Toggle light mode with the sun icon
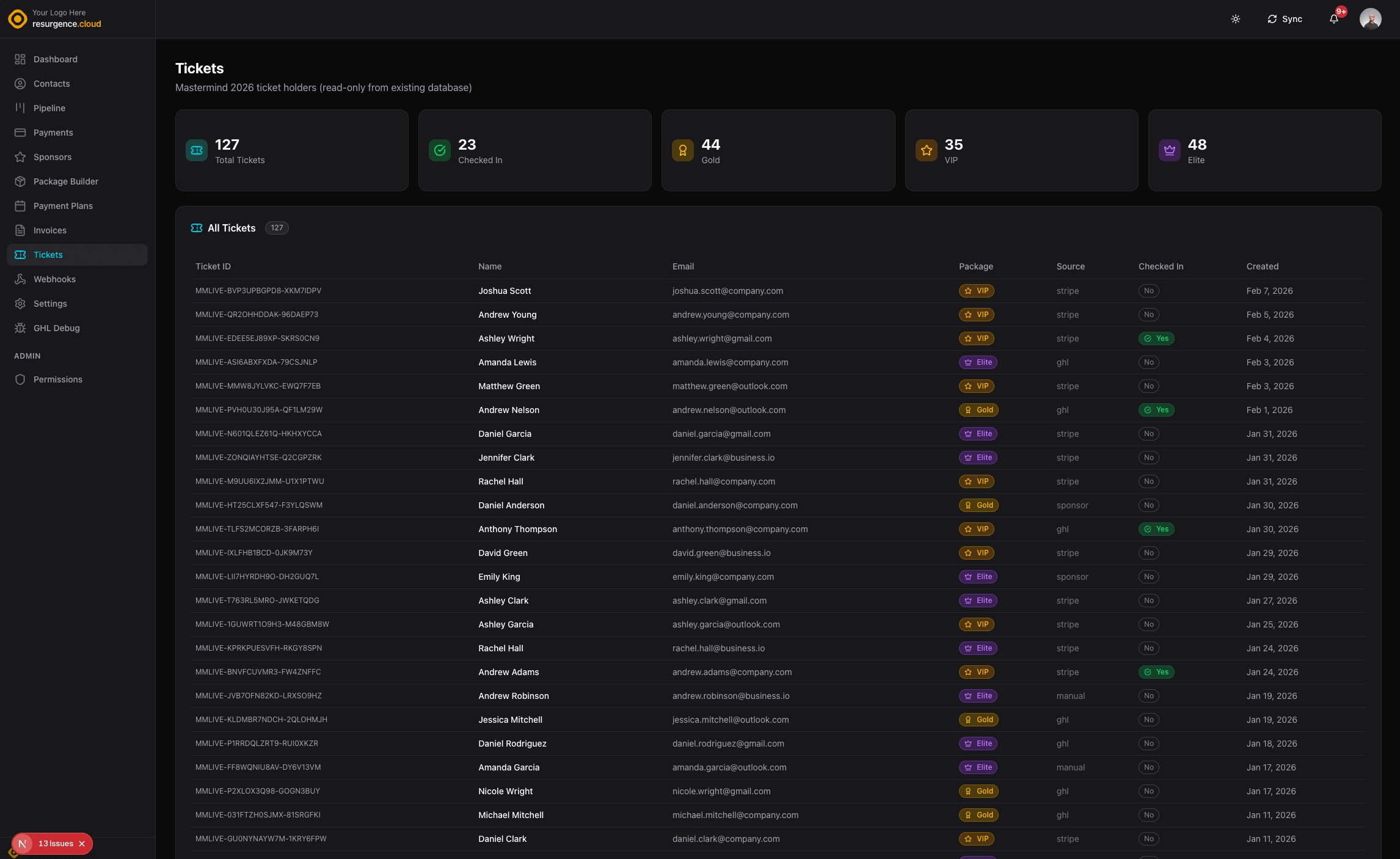 pos(1235,19)
